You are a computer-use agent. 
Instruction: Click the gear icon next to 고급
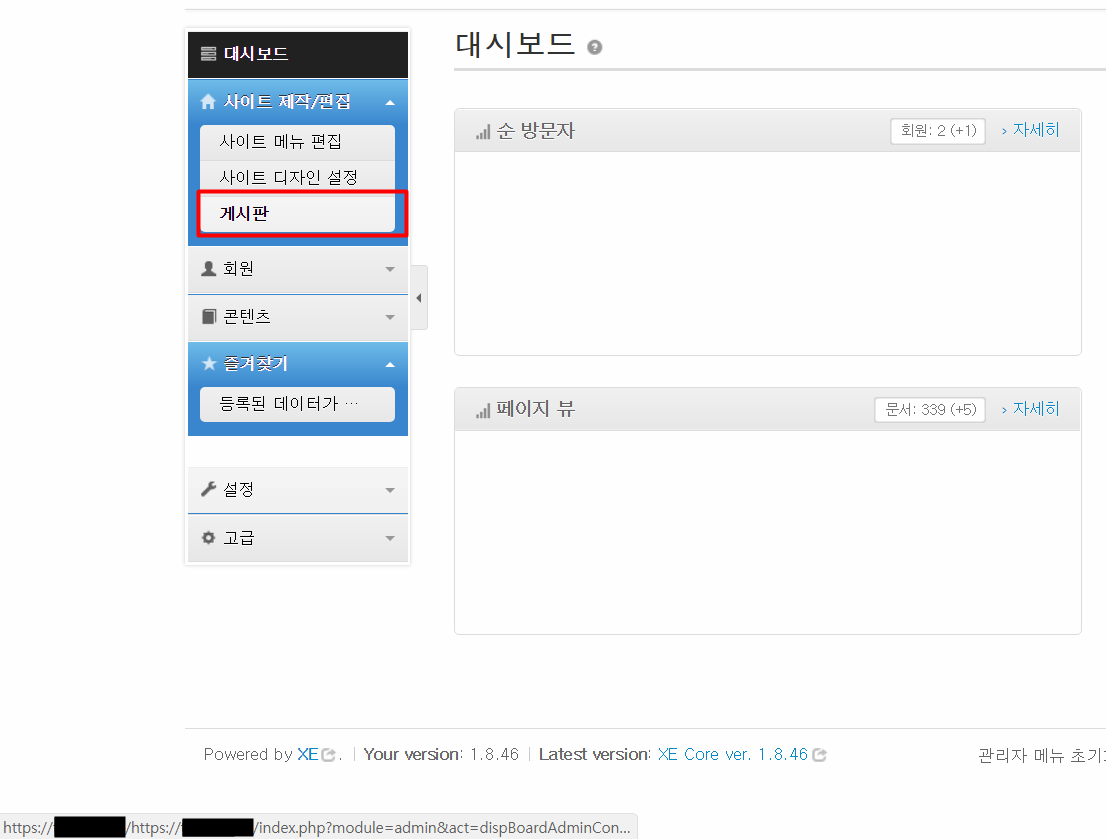click(208, 537)
